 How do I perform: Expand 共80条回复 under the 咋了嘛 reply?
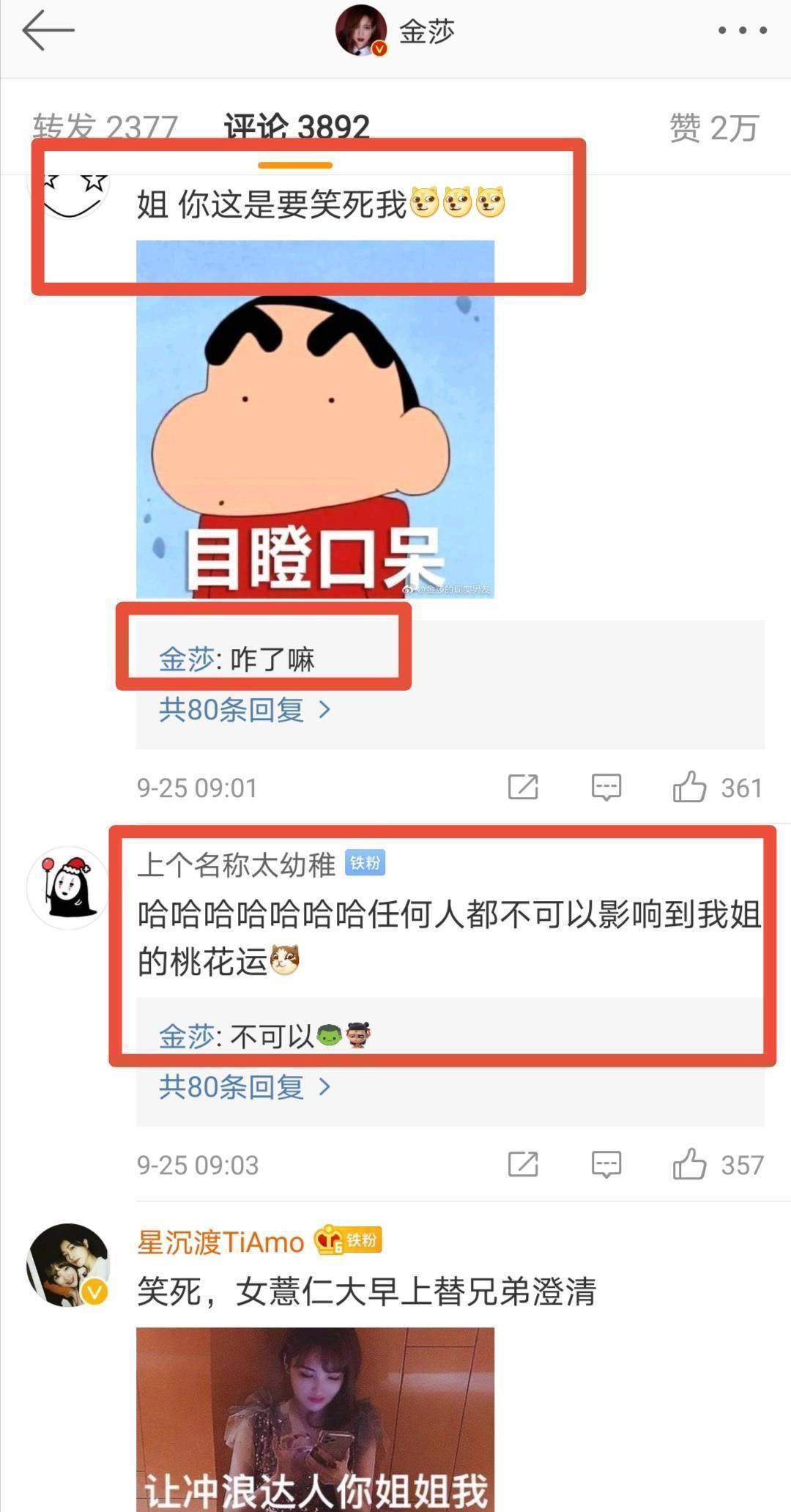[x=245, y=709]
